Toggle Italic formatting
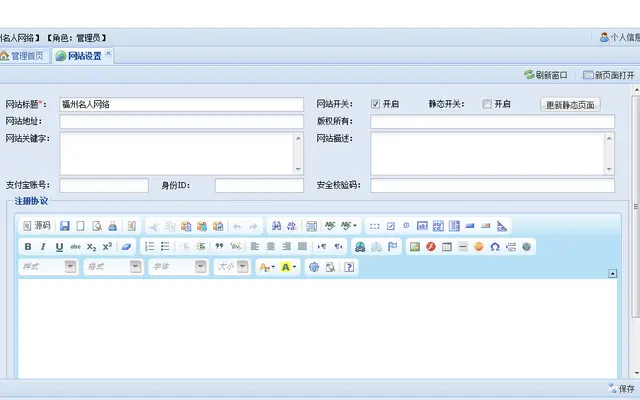 (x=43, y=247)
